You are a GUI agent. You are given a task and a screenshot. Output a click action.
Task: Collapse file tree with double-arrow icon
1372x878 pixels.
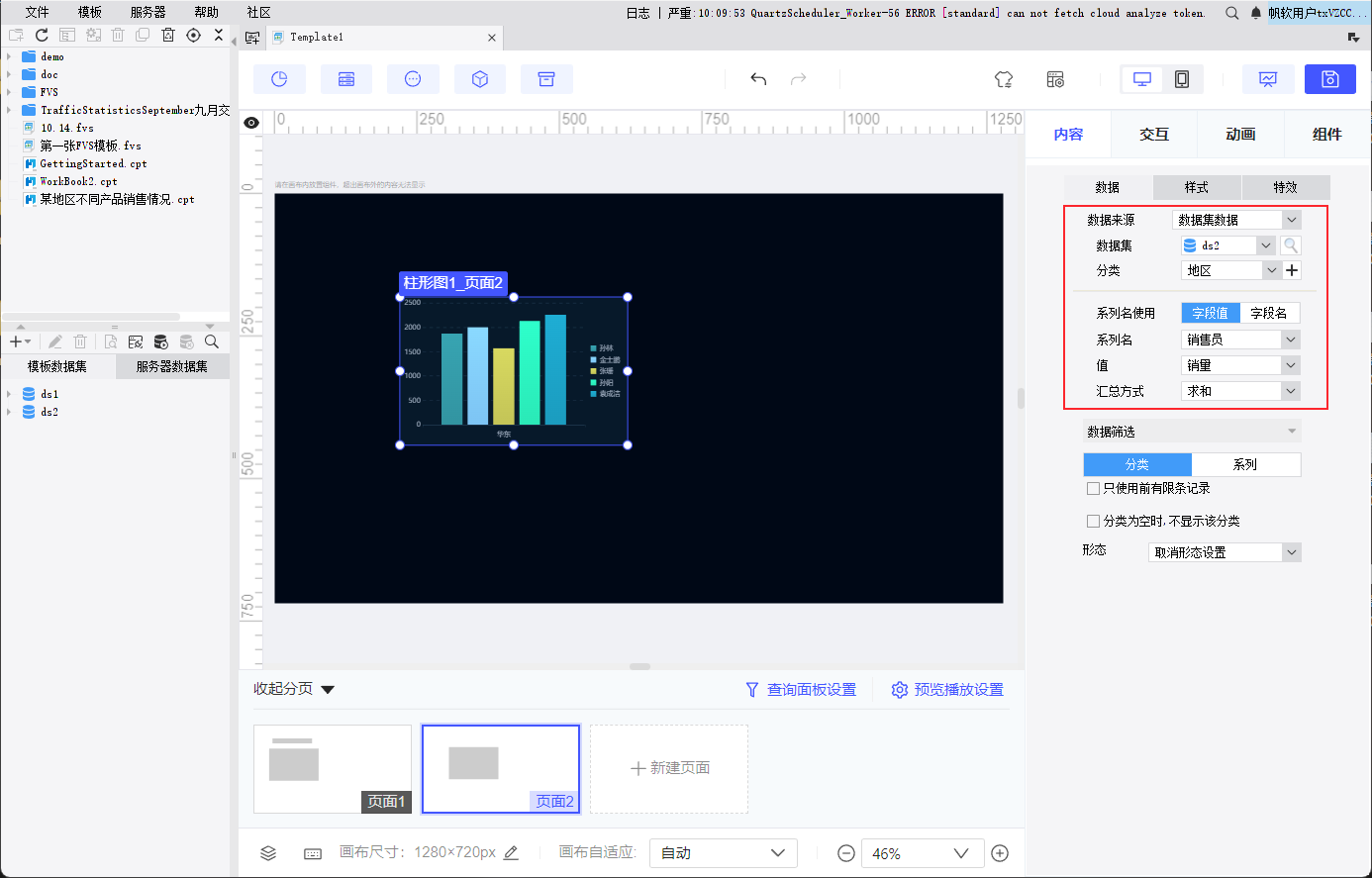(219, 35)
